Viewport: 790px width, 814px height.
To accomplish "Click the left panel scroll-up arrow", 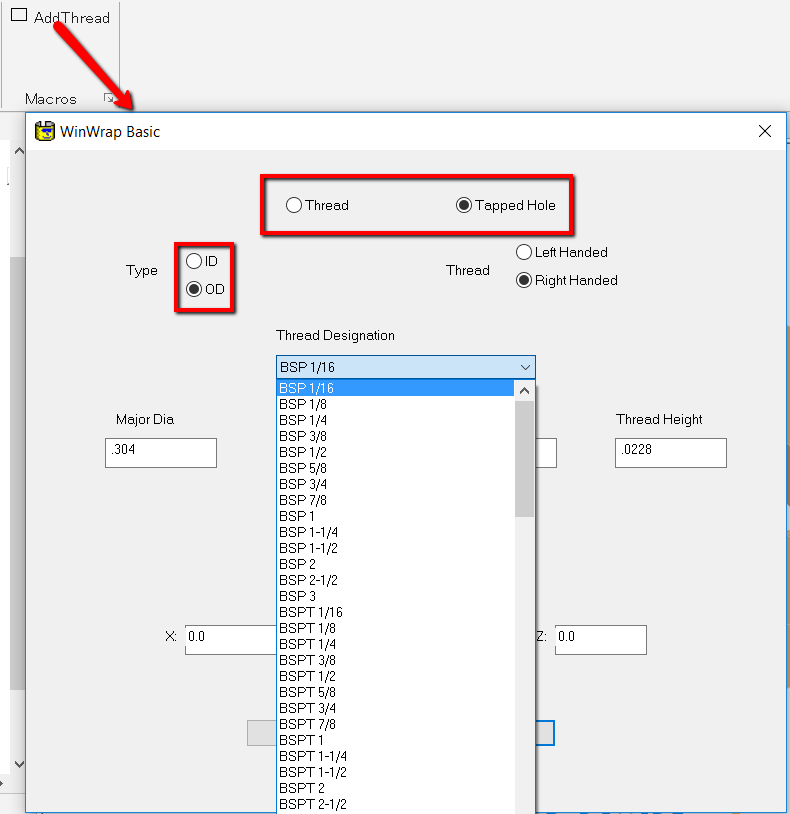I will [x=19, y=151].
